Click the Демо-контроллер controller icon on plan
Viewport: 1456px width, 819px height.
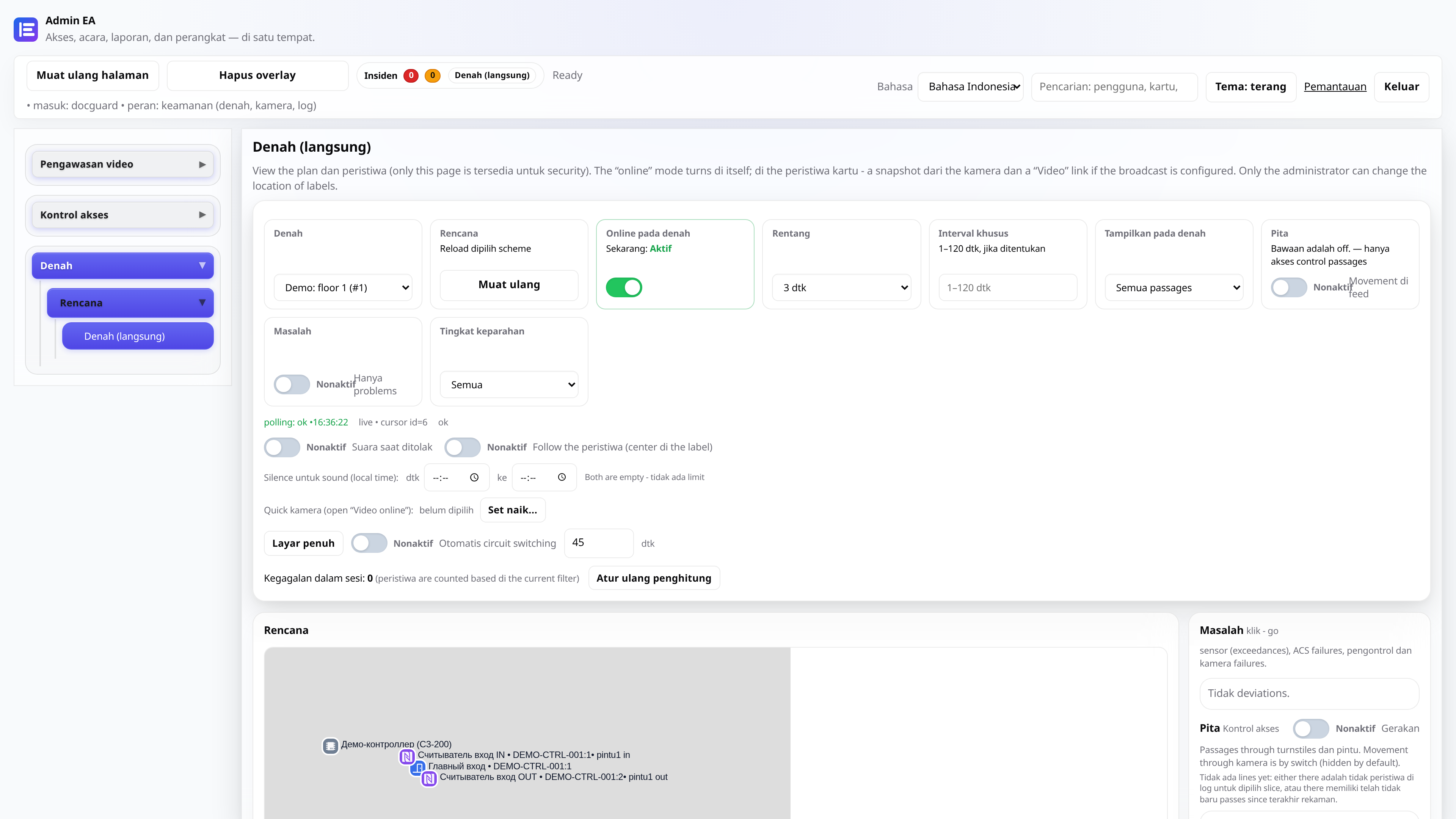click(330, 746)
